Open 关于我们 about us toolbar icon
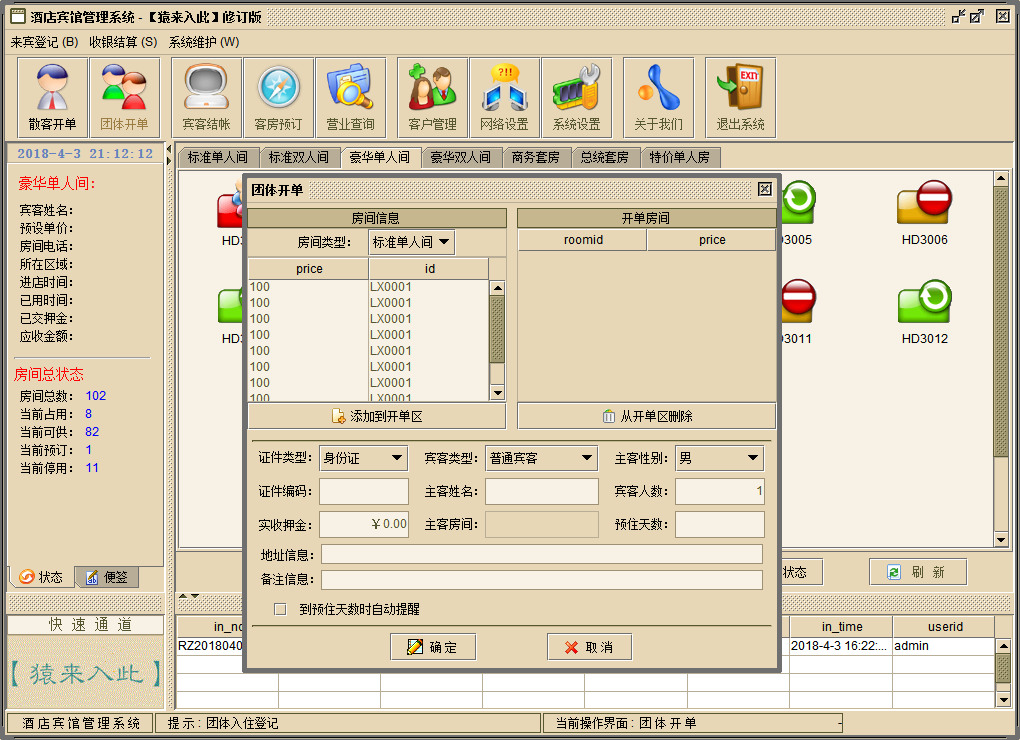 point(659,98)
